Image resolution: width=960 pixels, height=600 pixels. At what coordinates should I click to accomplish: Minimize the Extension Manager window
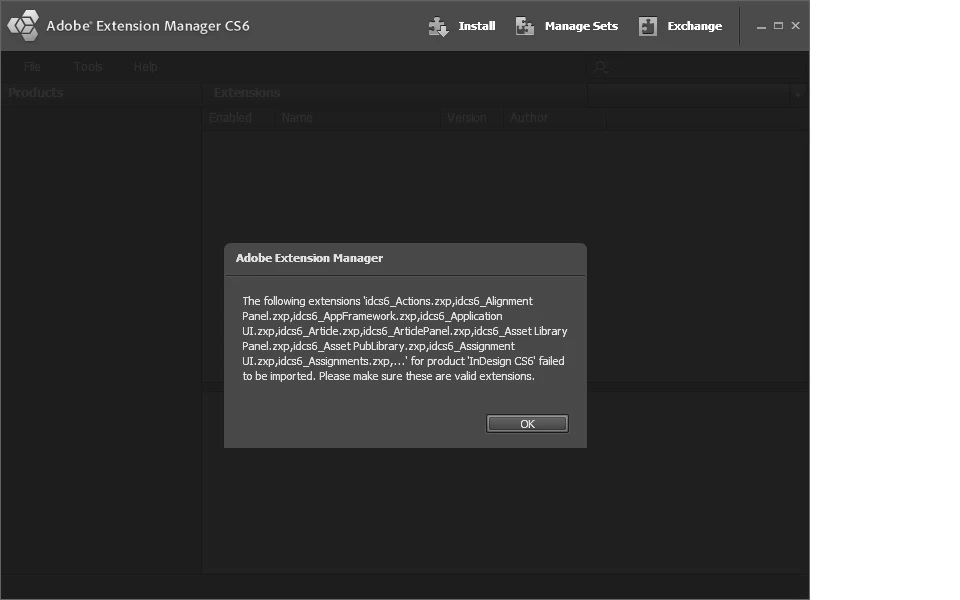tap(761, 26)
